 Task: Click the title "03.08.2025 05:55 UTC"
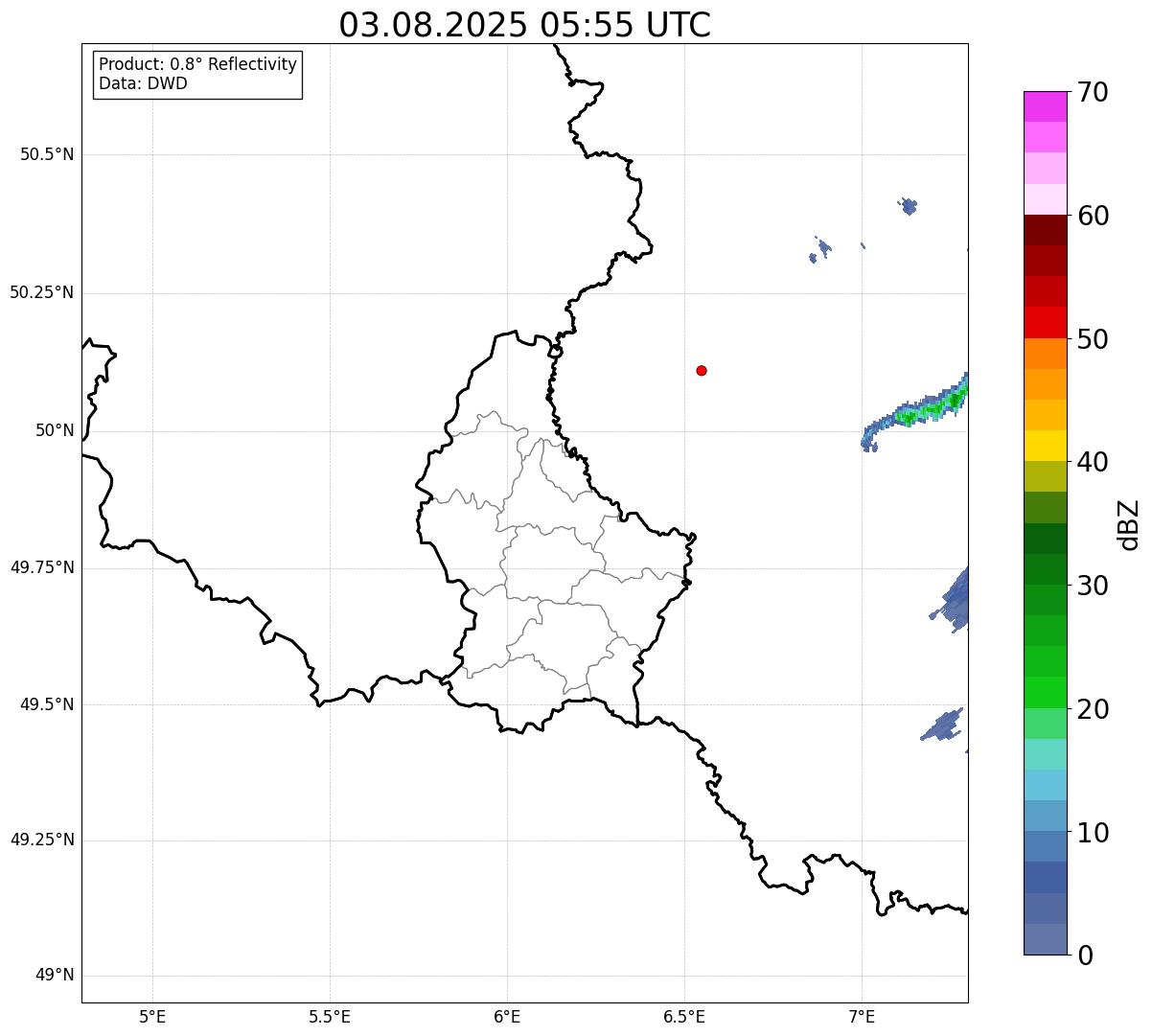525,25
